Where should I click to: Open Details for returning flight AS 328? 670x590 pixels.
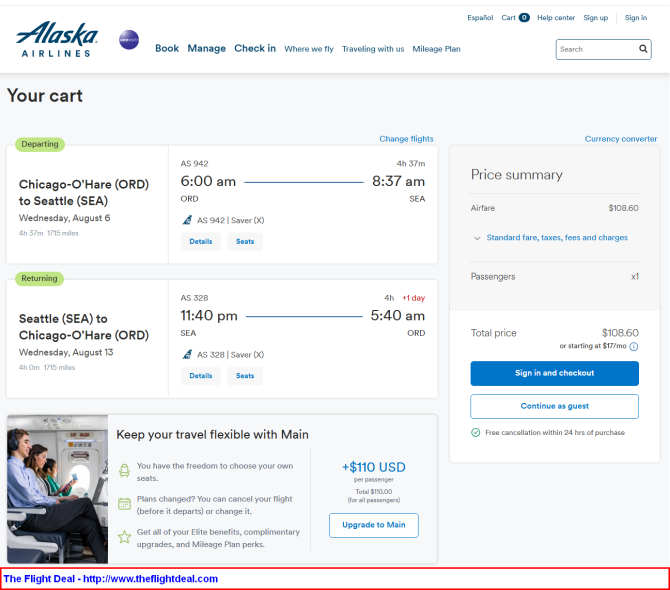pos(200,376)
